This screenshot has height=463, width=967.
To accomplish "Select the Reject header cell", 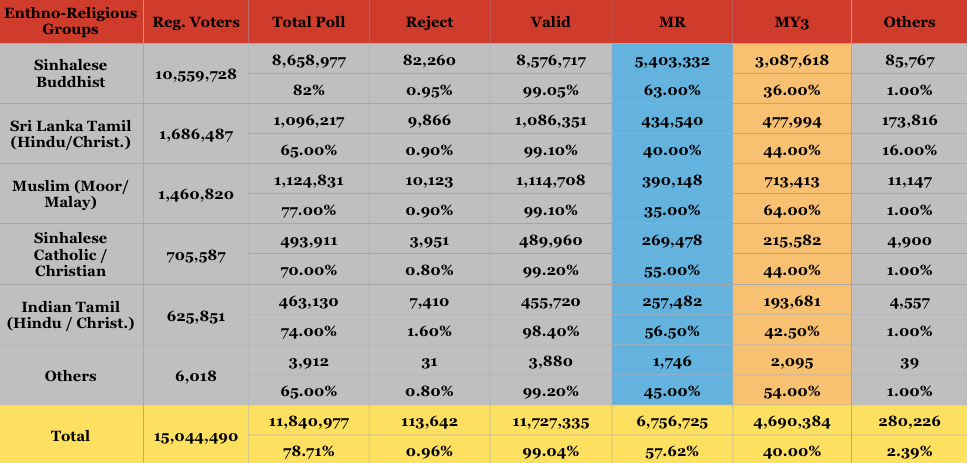I will point(429,22).
